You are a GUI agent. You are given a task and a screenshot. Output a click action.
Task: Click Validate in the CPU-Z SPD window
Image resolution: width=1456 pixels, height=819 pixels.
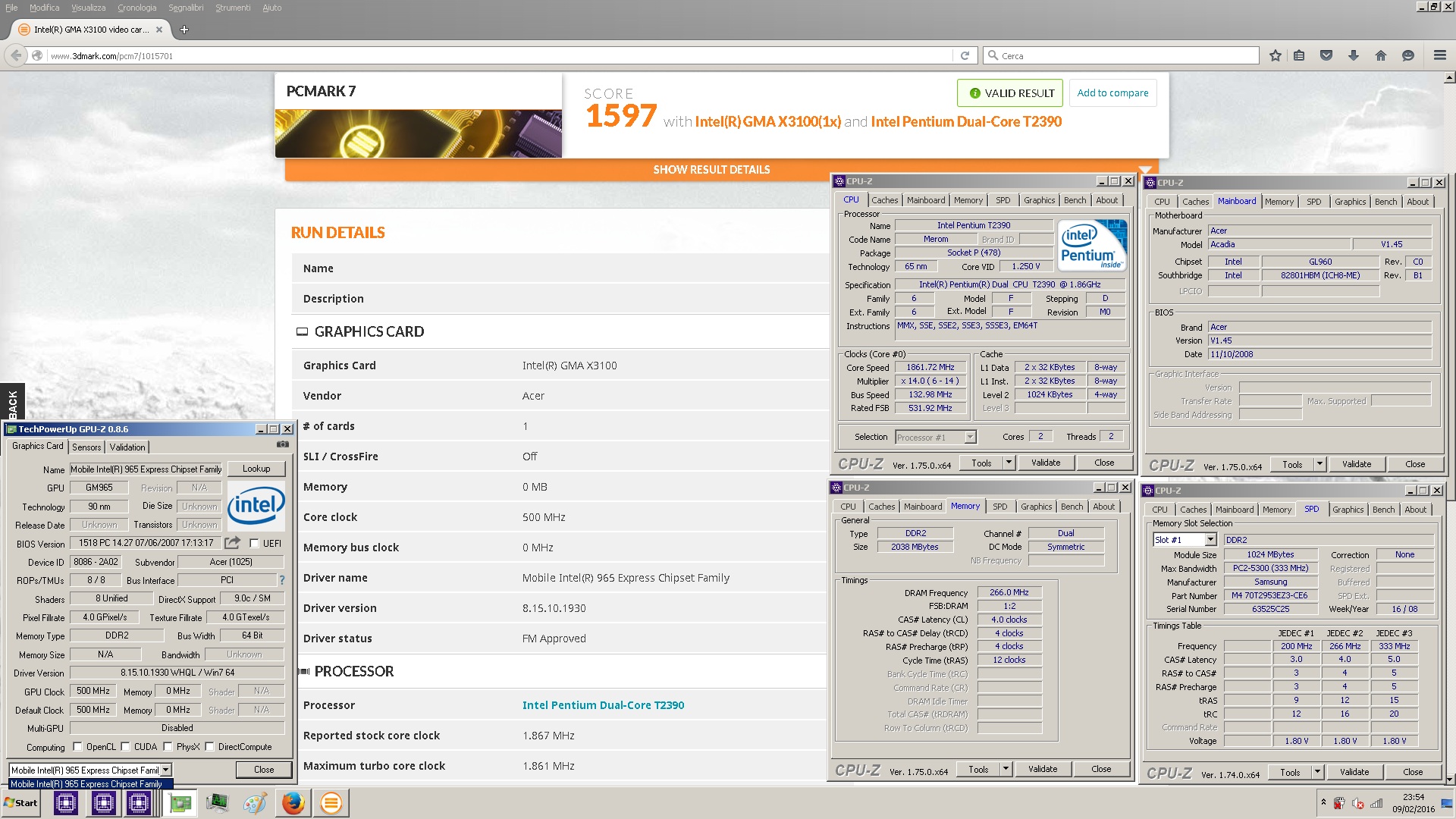click(x=1354, y=772)
